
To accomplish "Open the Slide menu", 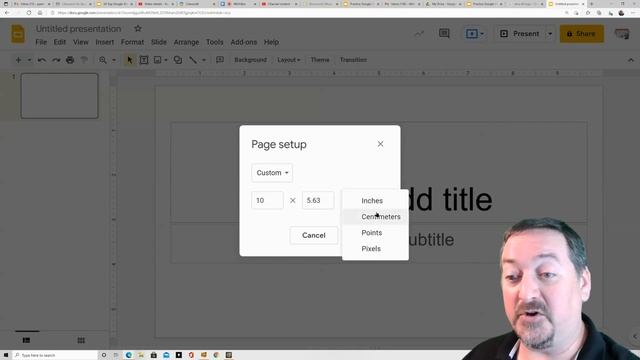I will 159,42.
